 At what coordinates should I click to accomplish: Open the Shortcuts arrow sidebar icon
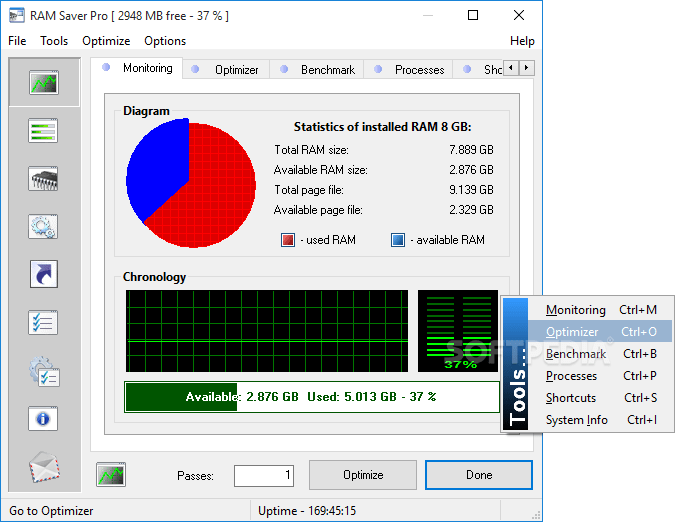point(43,274)
